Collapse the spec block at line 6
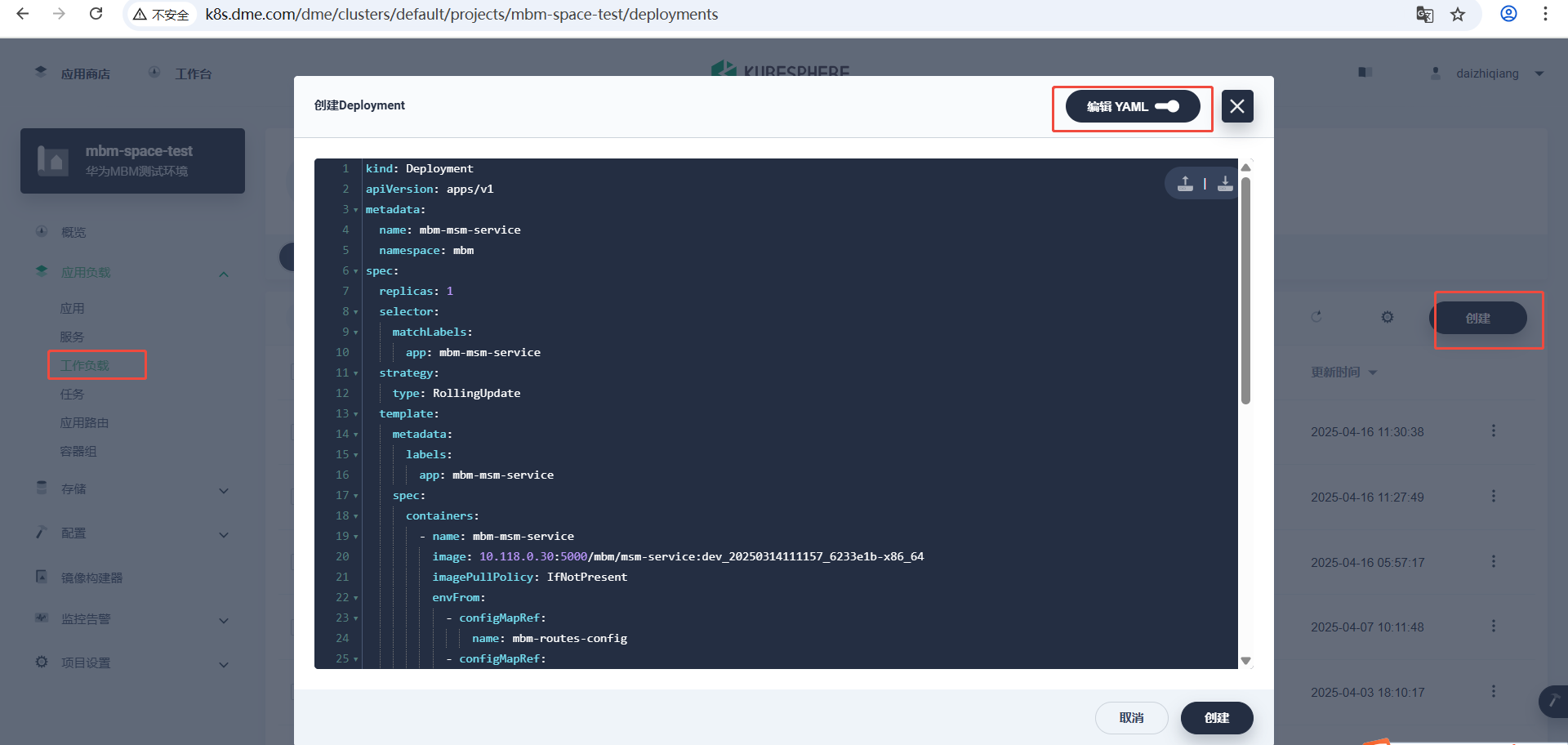The height and width of the screenshot is (745, 1568). [355, 271]
